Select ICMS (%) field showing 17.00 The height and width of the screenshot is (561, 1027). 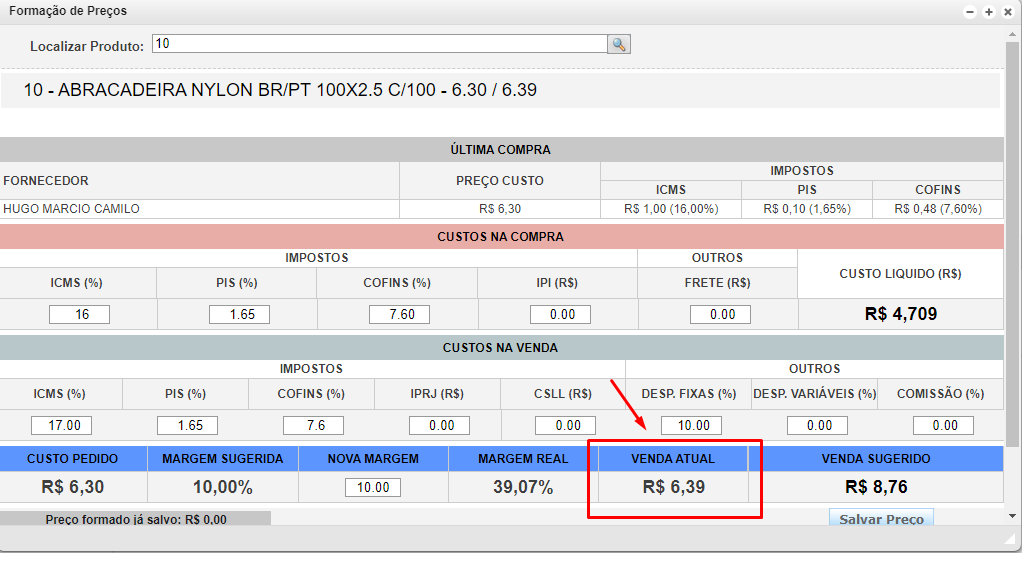pos(61,425)
